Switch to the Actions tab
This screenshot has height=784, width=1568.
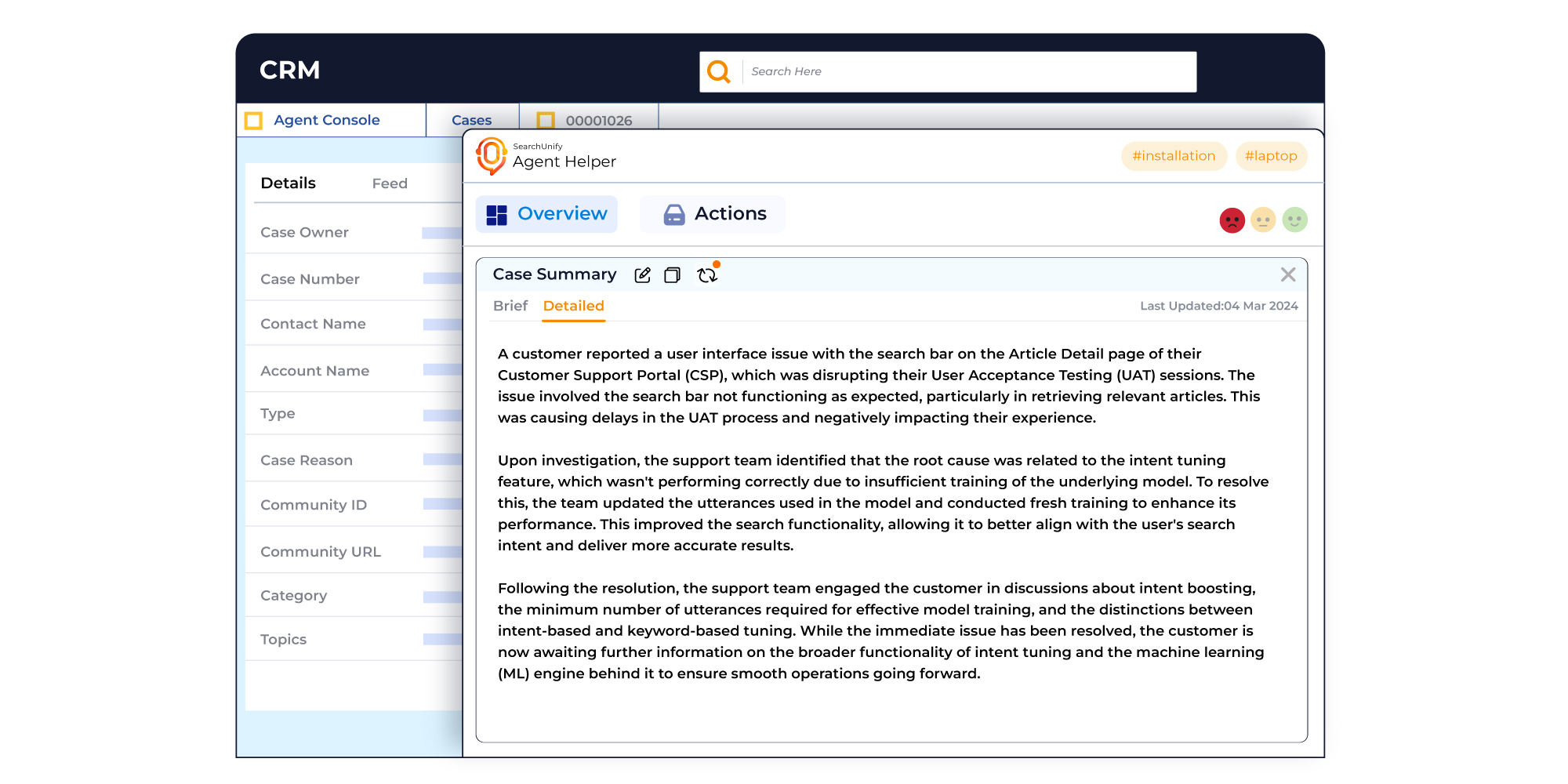(x=713, y=214)
